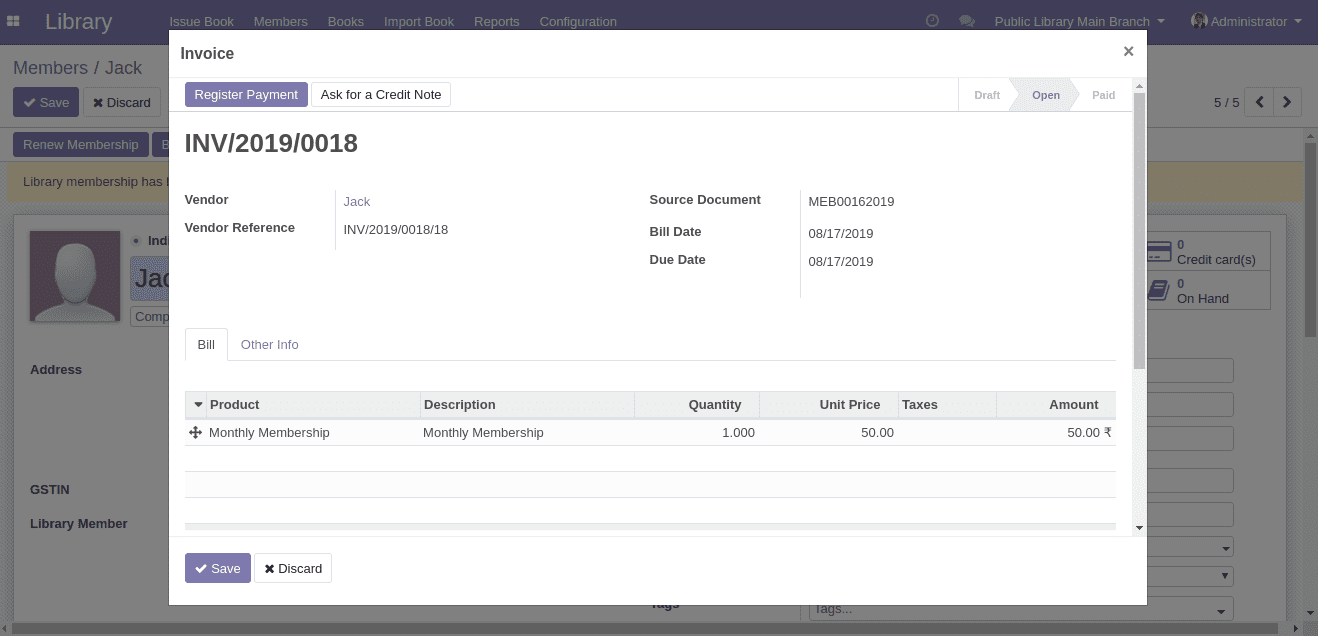The width and height of the screenshot is (1318, 636).
Task: Click the 5 / 5 pager counter
Action: click(1226, 102)
